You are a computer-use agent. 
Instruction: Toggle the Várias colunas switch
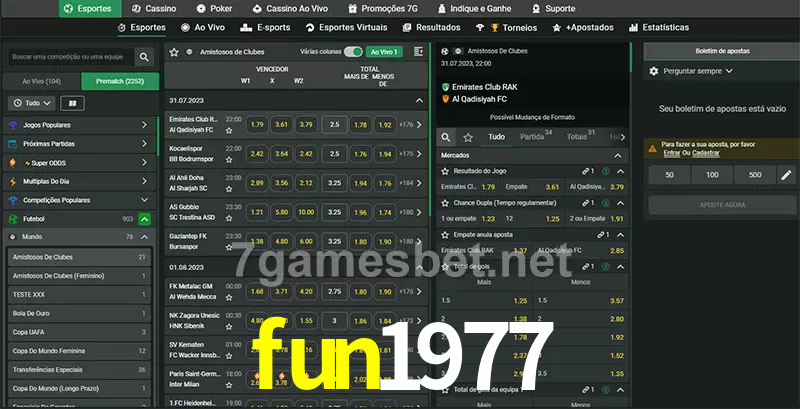coord(353,51)
